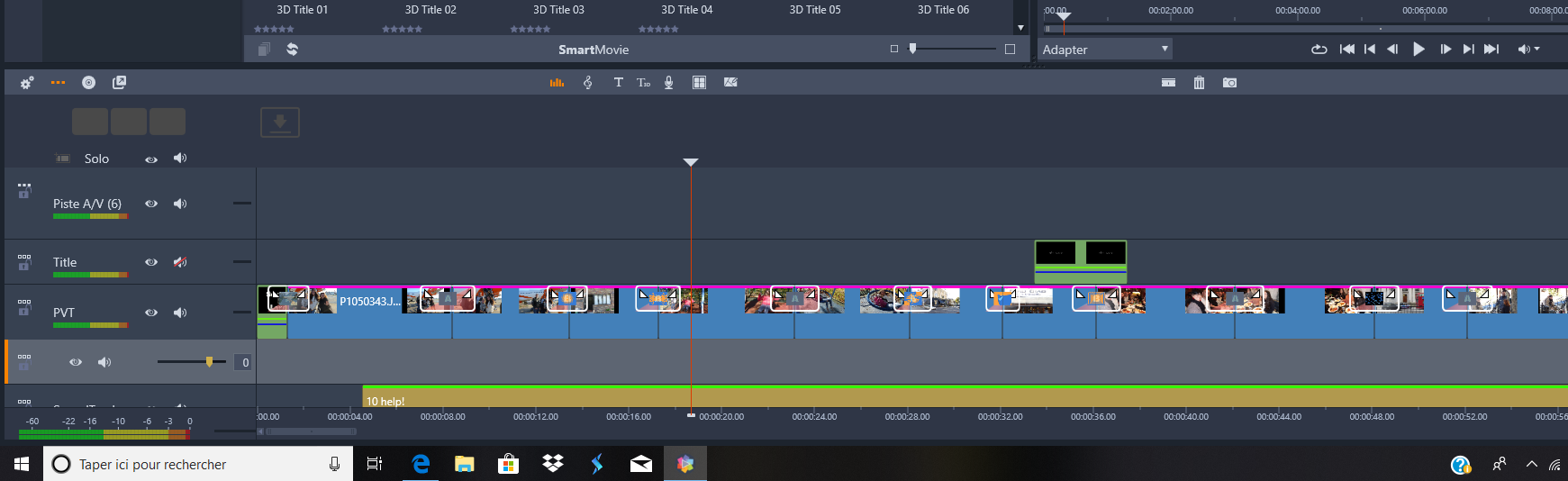The height and width of the screenshot is (481, 1568).
Task: Go to next clip marker
Action: tap(1469, 49)
